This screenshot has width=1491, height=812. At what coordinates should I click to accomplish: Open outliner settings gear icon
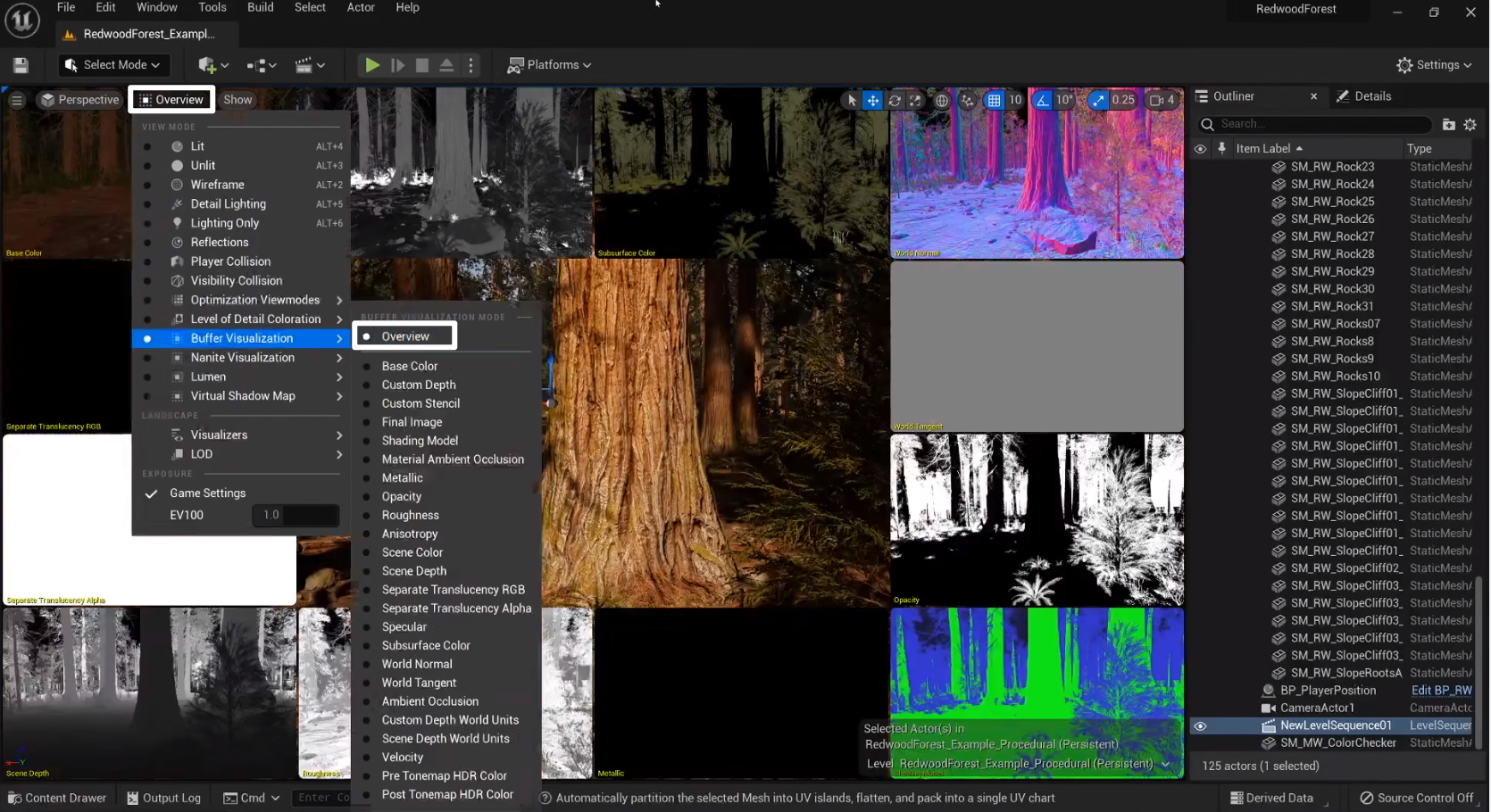click(1470, 125)
